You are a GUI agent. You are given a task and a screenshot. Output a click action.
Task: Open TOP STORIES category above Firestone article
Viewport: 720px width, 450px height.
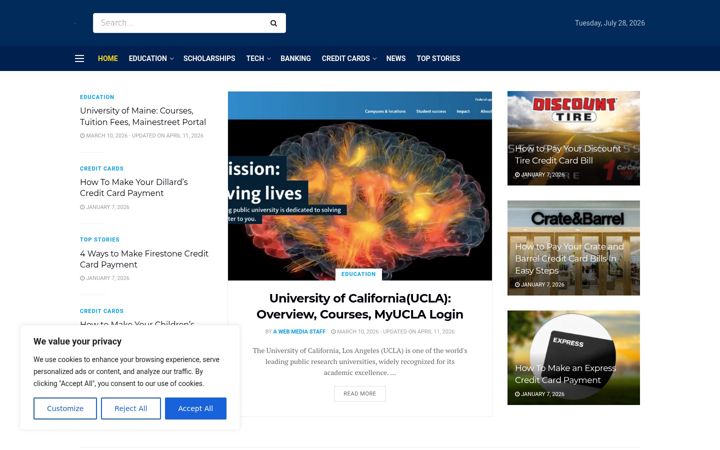click(100, 240)
